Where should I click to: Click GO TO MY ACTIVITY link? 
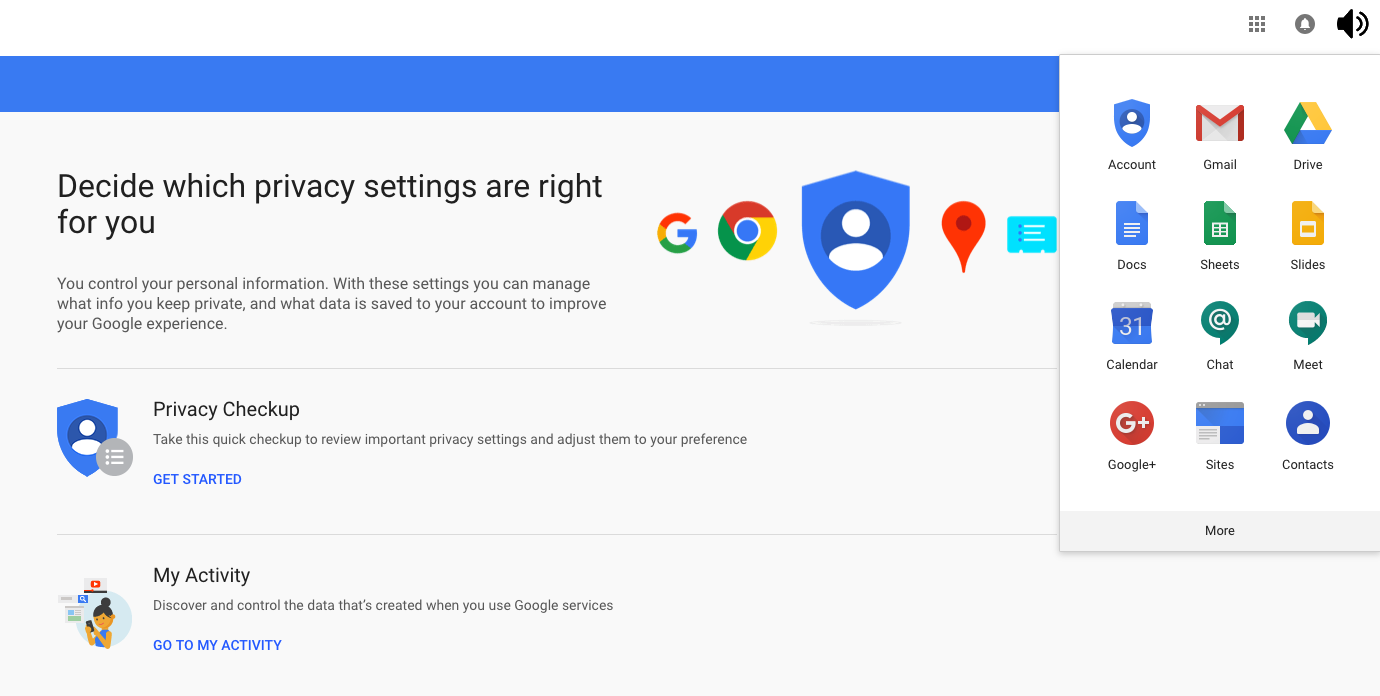[x=217, y=645]
